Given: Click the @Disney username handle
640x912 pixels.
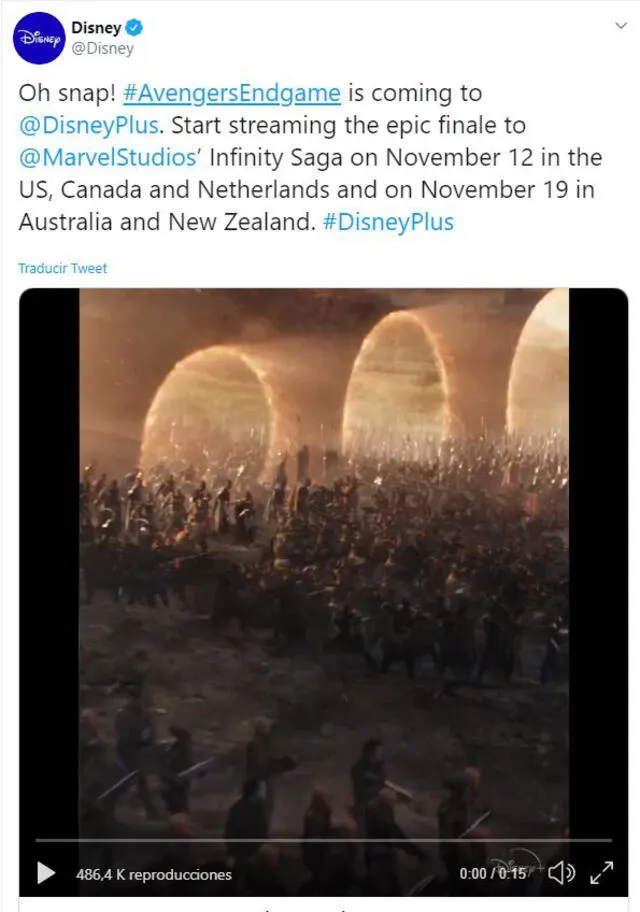Looking at the screenshot, I should (102, 47).
